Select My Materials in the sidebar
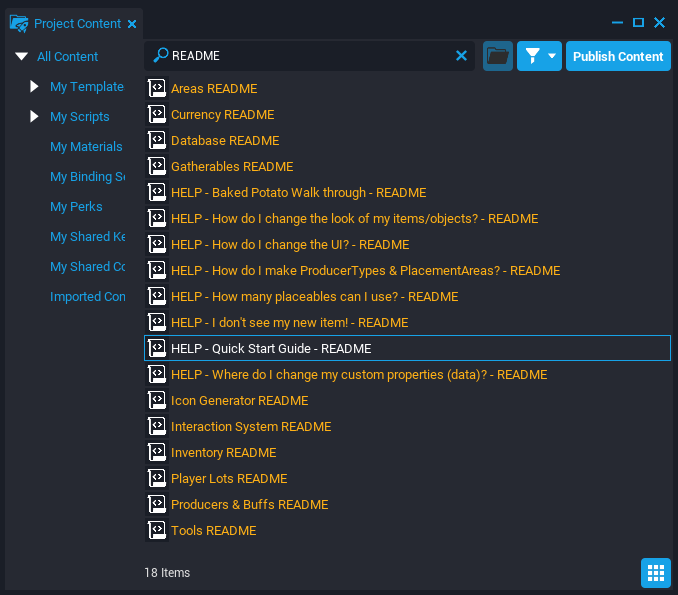 (86, 147)
